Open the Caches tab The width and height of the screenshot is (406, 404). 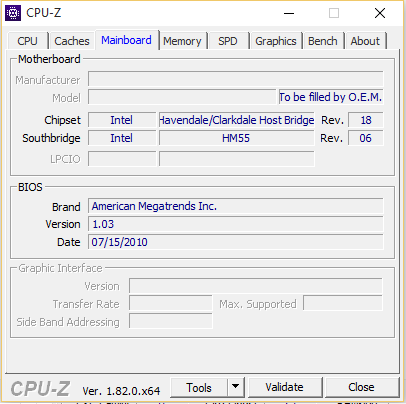(x=72, y=41)
